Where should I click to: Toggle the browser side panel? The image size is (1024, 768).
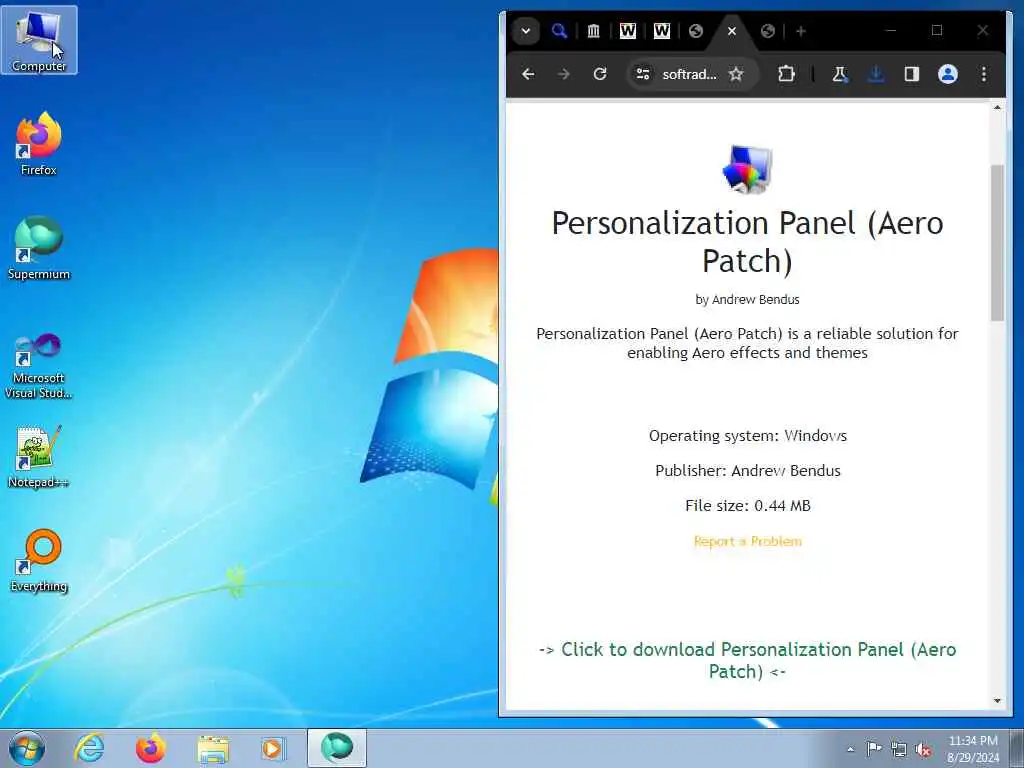click(912, 74)
